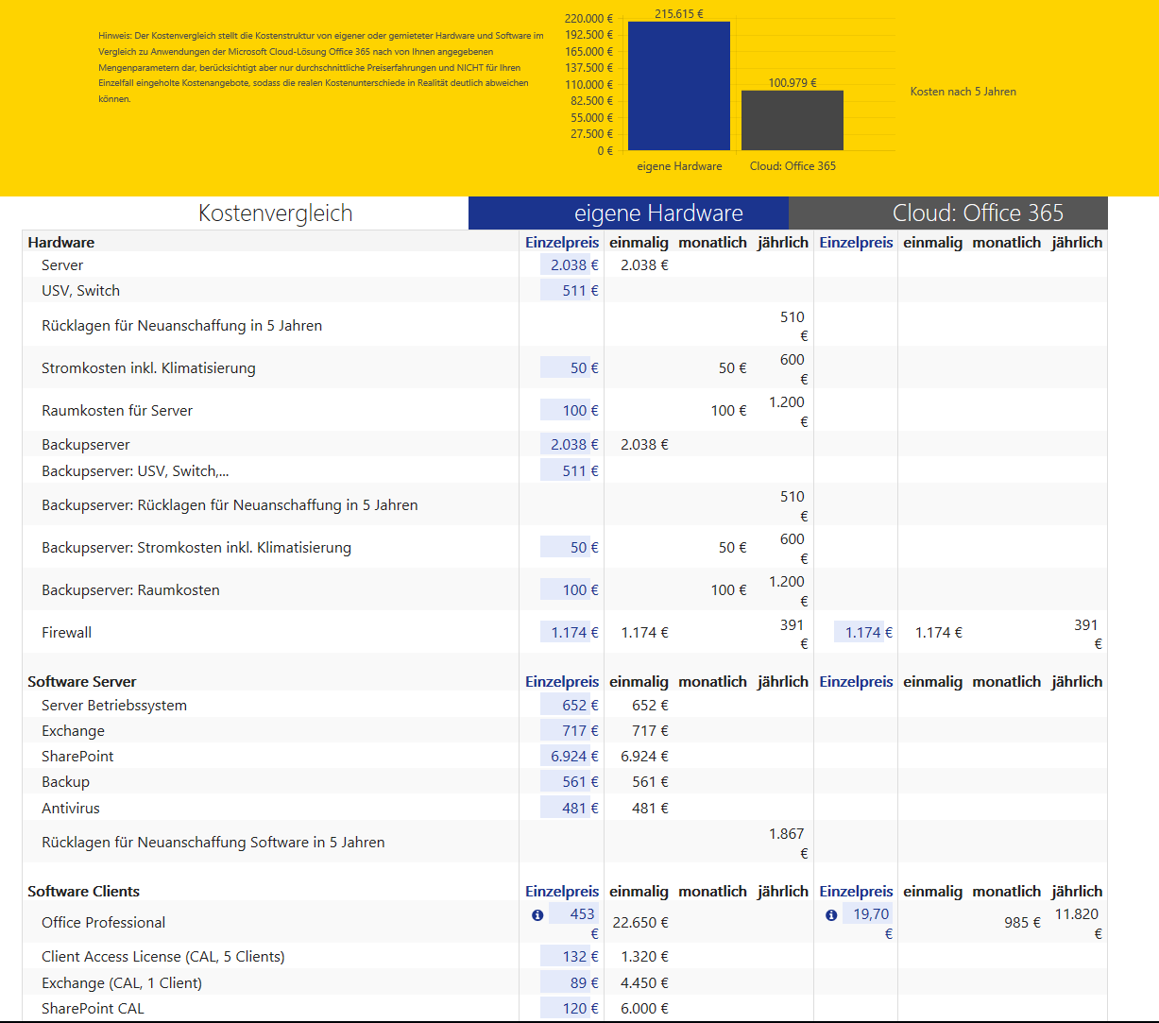This screenshot has width=1159, height=1023.
Task: Click info icon beside Office 365 19,70 price
Action: (831, 915)
